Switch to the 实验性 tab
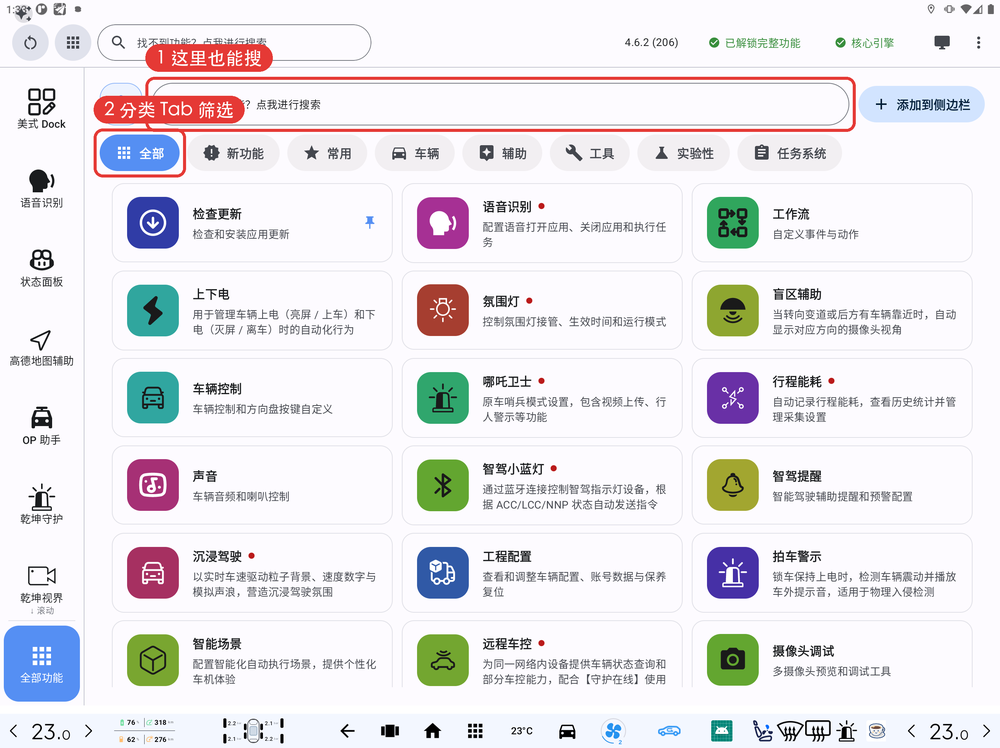 (x=684, y=153)
